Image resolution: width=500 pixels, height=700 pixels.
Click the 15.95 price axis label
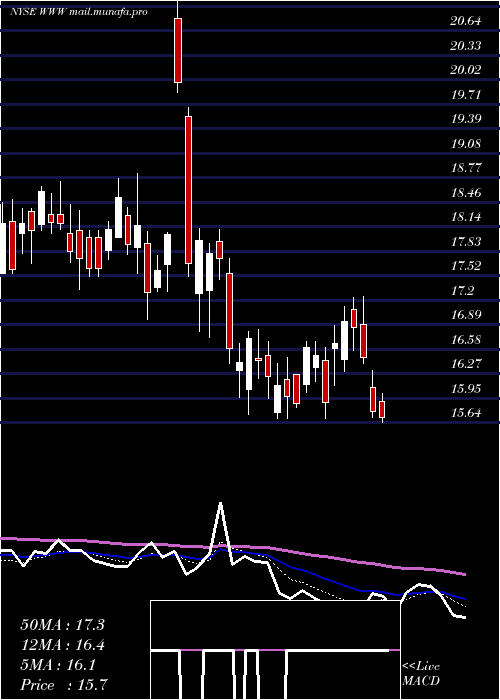pyautogui.click(x=466, y=389)
